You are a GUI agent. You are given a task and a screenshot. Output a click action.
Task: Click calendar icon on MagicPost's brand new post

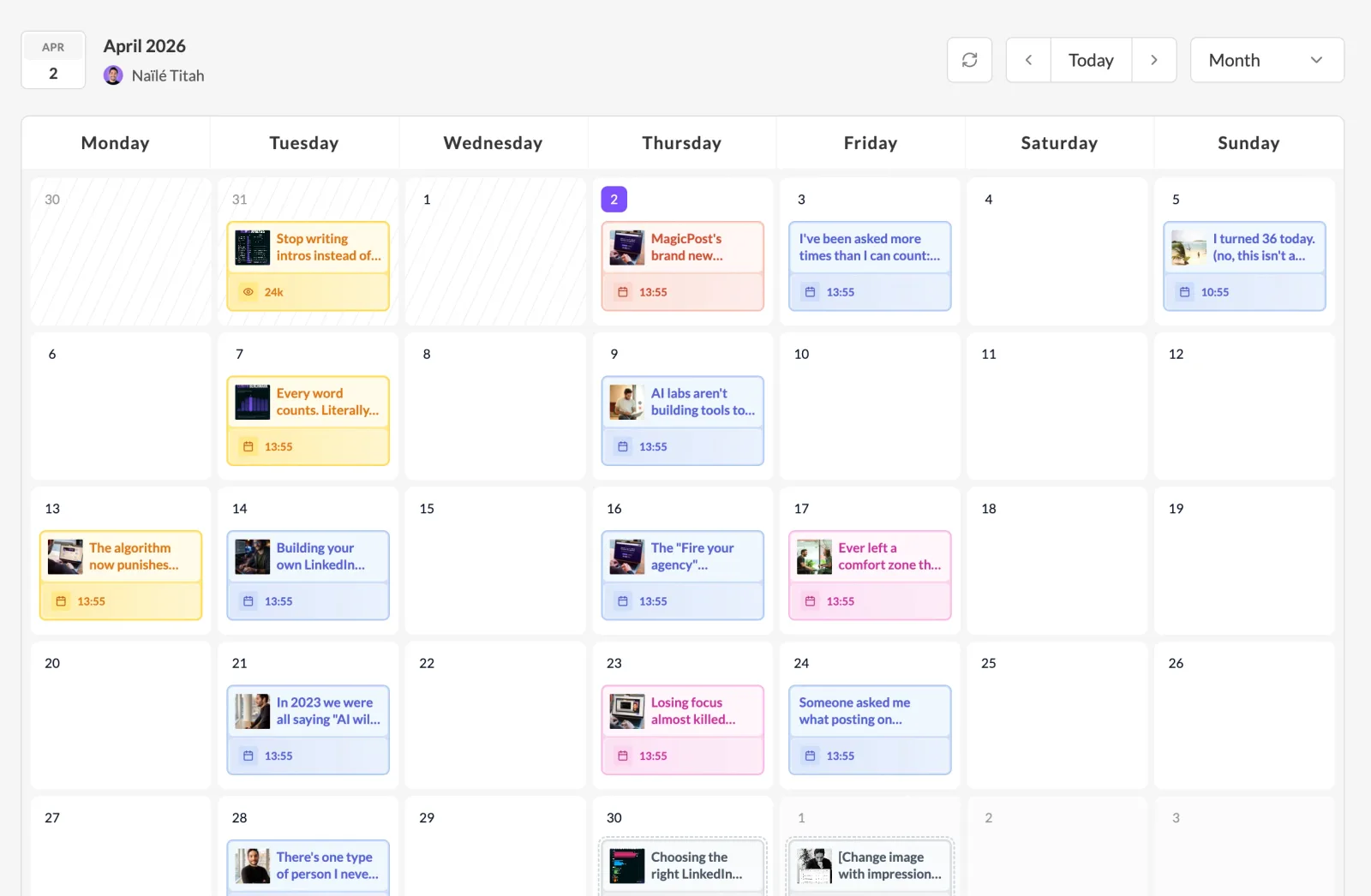tap(623, 292)
